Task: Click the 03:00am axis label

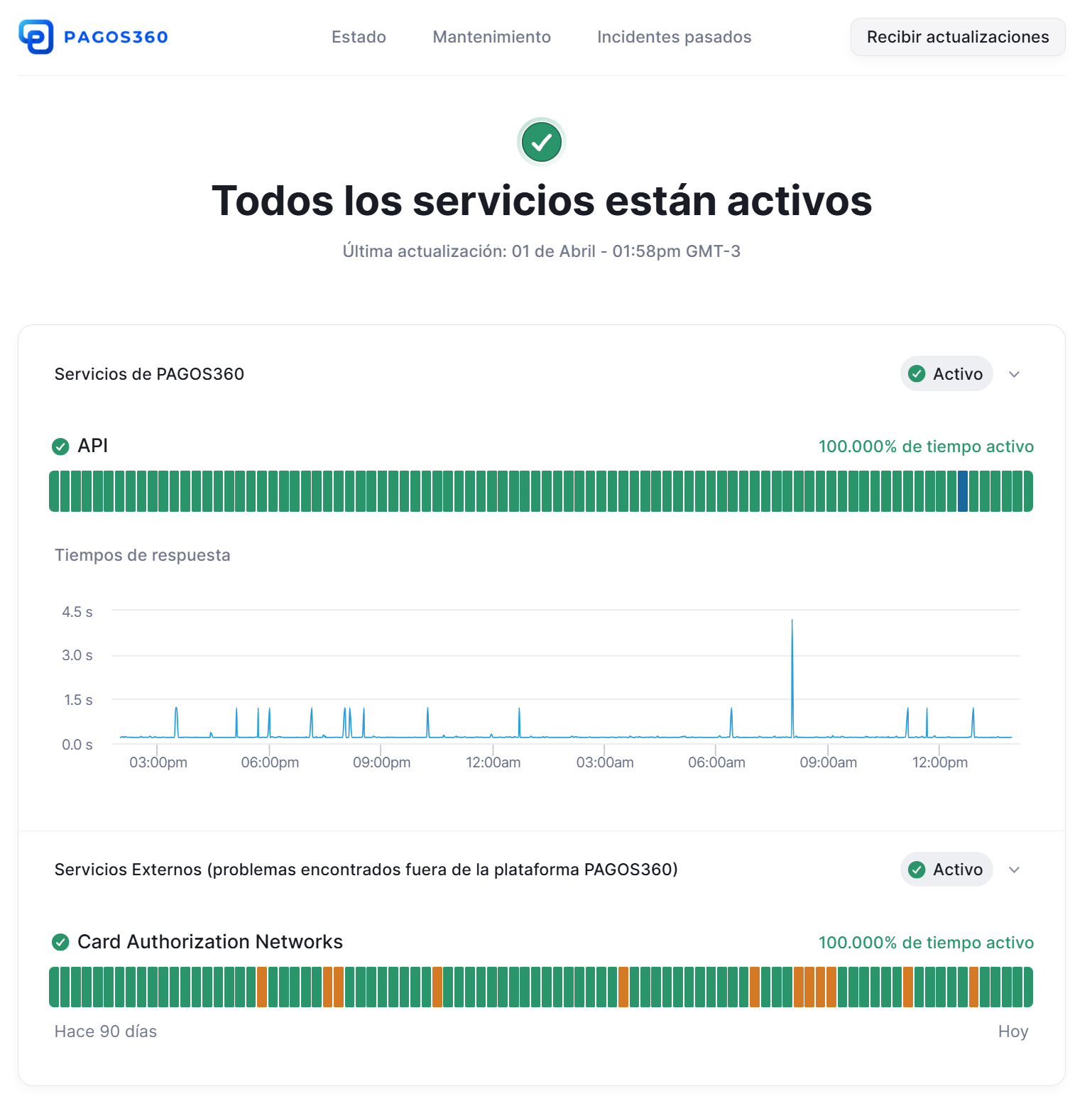Action: pyautogui.click(x=605, y=762)
